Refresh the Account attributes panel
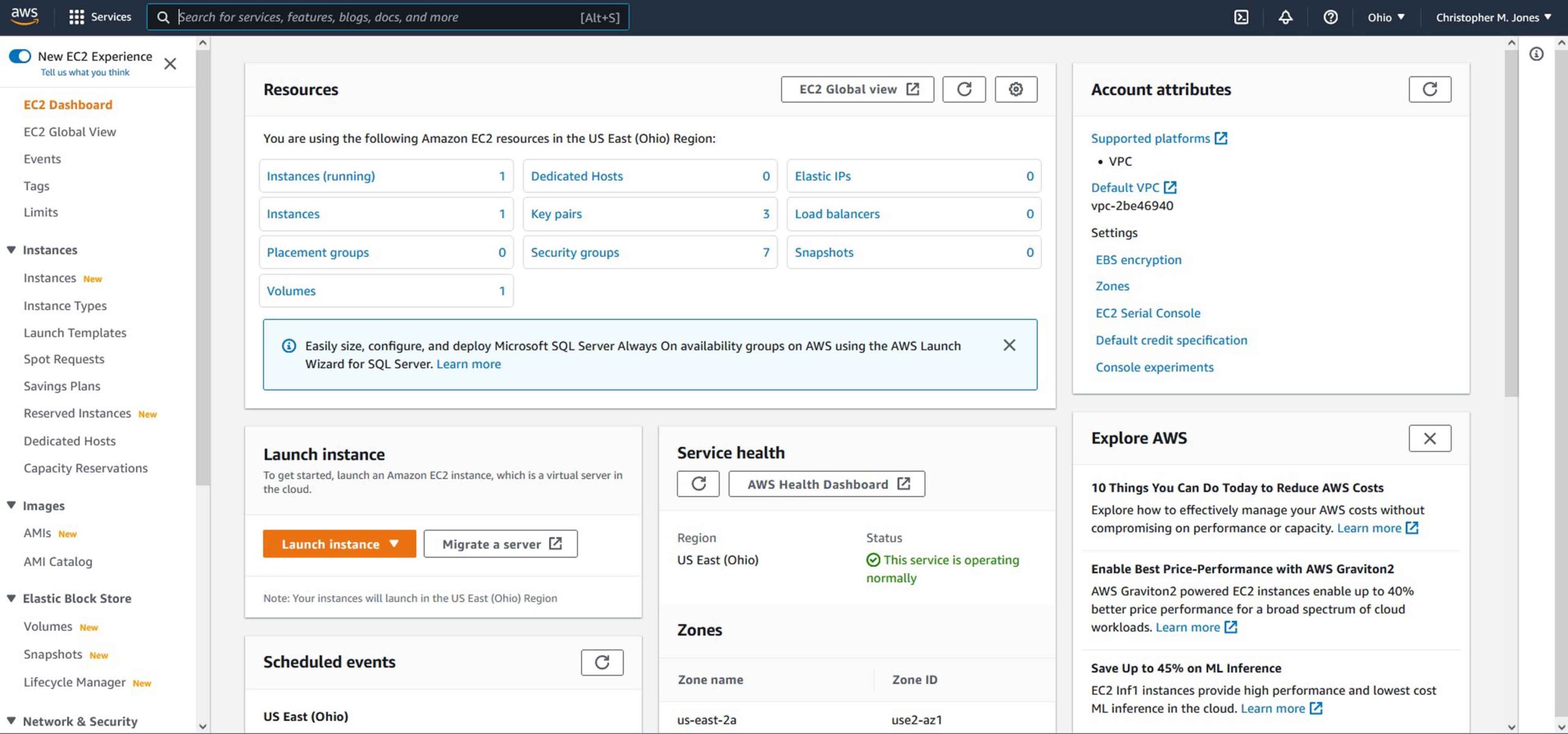This screenshot has height=734, width=1568. pyautogui.click(x=1430, y=89)
